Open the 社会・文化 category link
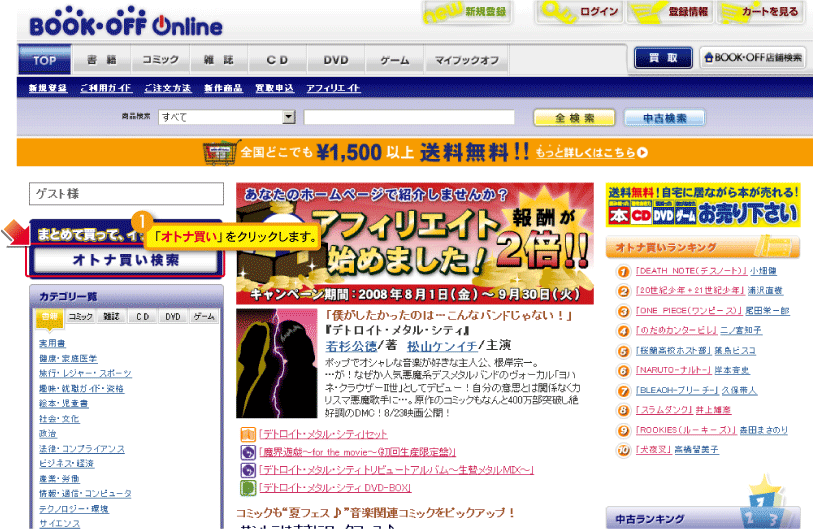This screenshot has width=813, height=529. tap(59, 419)
